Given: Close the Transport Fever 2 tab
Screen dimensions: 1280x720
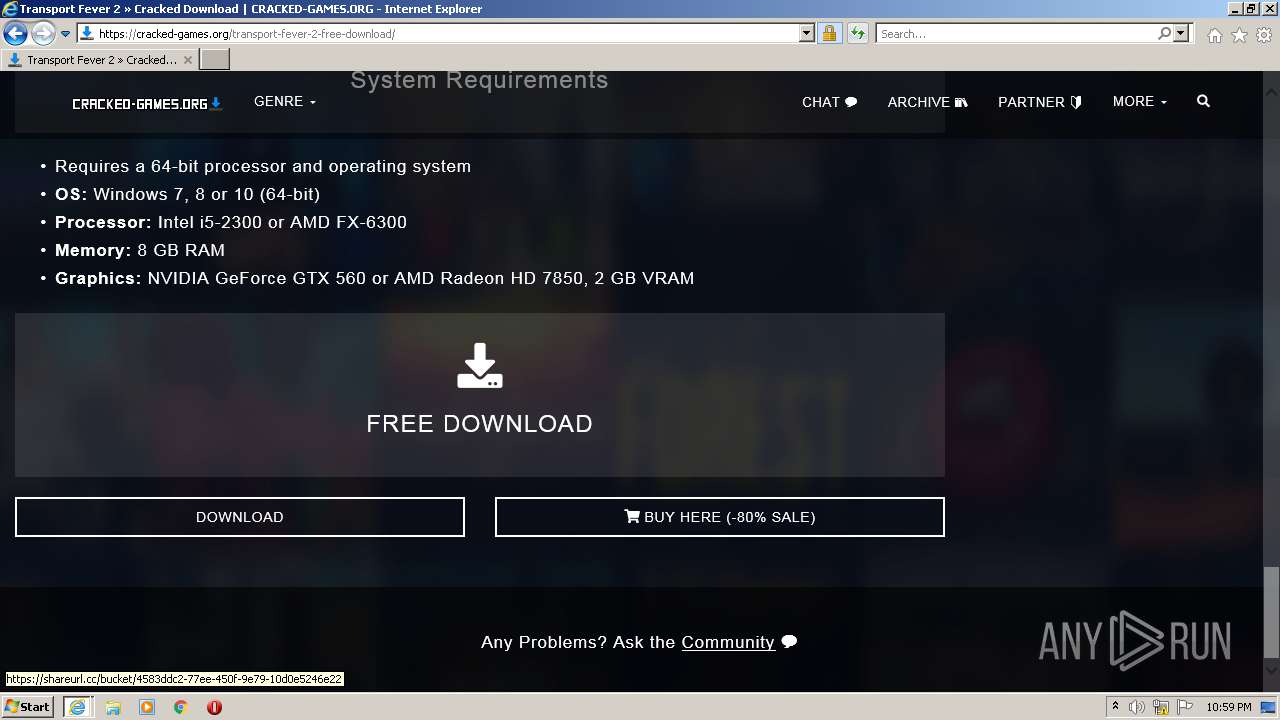Looking at the screenshot, I should (x=187, y=60).
